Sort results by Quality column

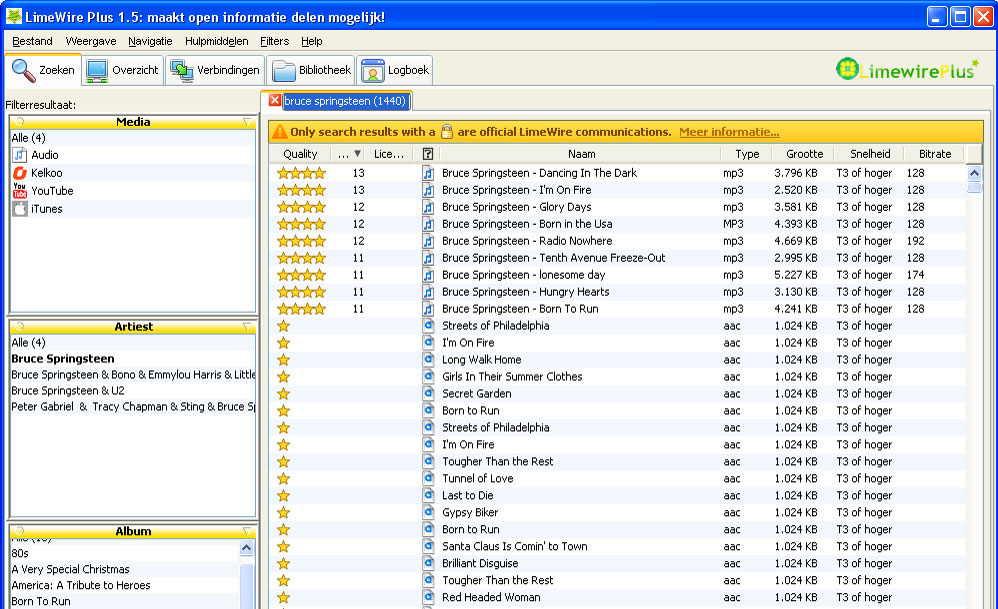[300, 154]
